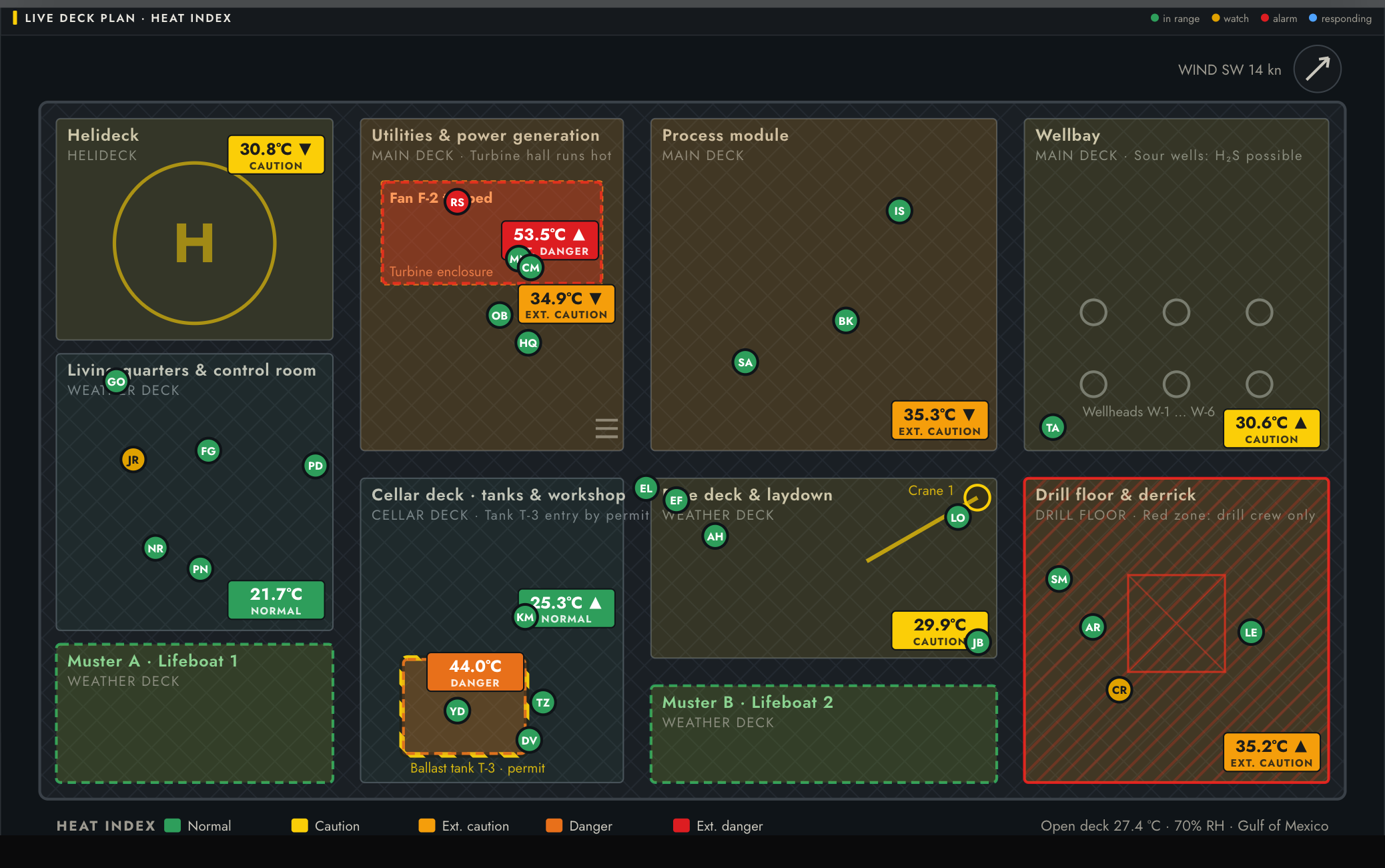This screenshot has height=868, width=1385.
Task: Select the SM marker on drill floor
Action: [x=1059, y=579]
